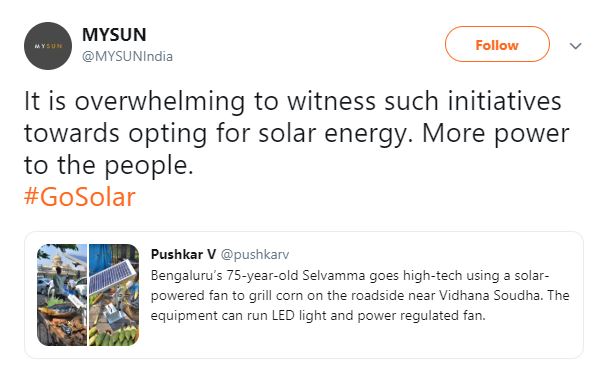This screenshot has height=368, width=611.
Task: Follow the MYSUN account
Action: tap(497, 44)
